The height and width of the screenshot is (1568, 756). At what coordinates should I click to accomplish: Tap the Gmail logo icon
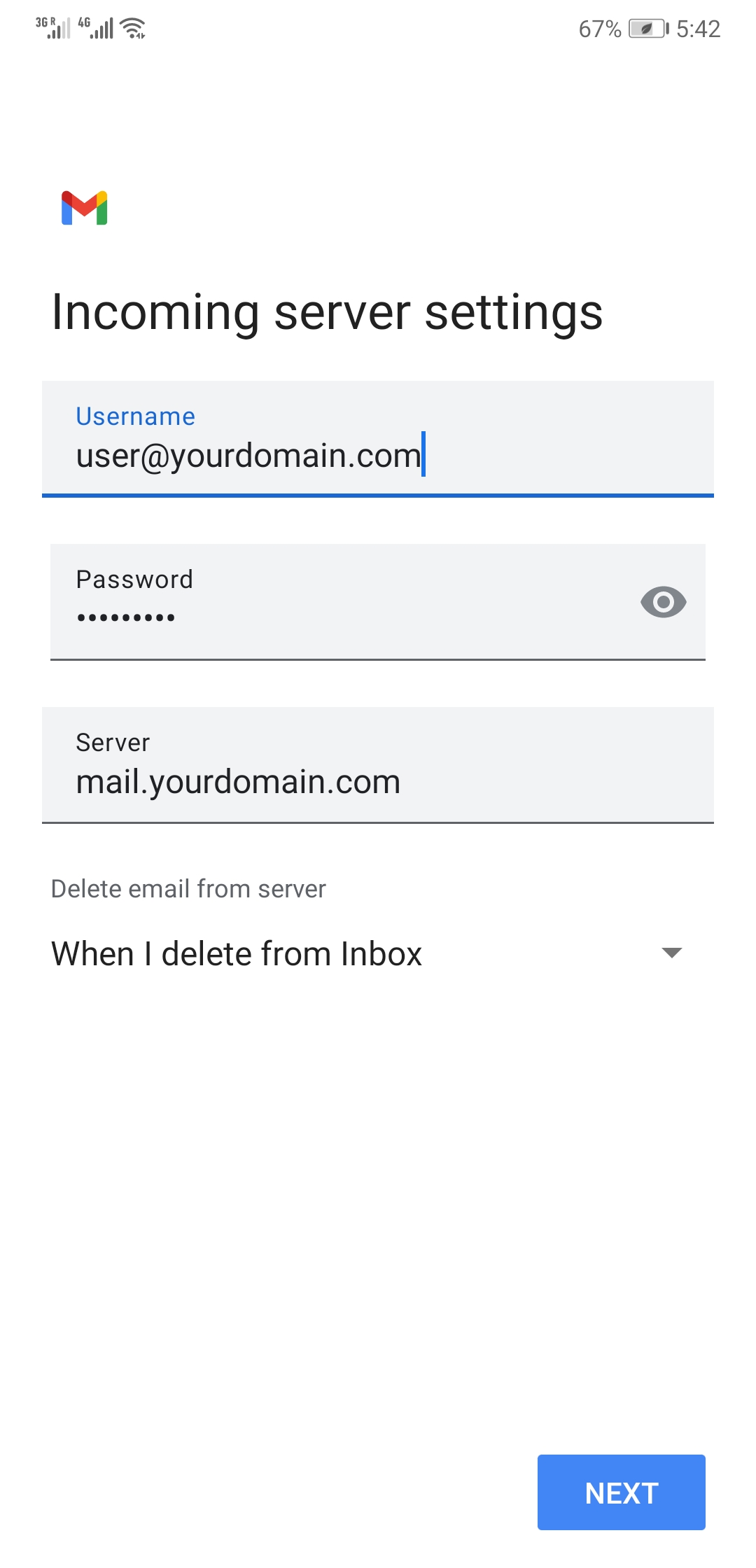click(84, 208)
